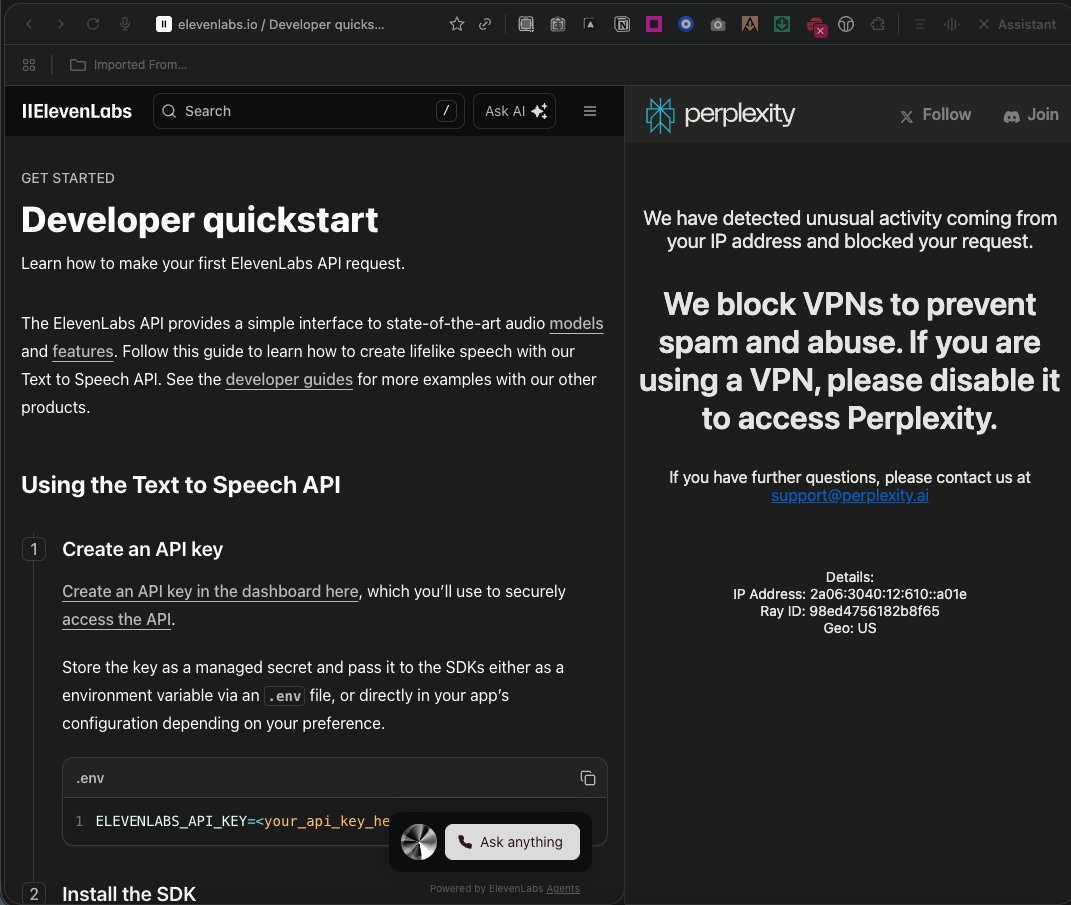Viewport: 1071px width, 905px height.
Task: Open the Ask AI button
Action: click(514, 111)
